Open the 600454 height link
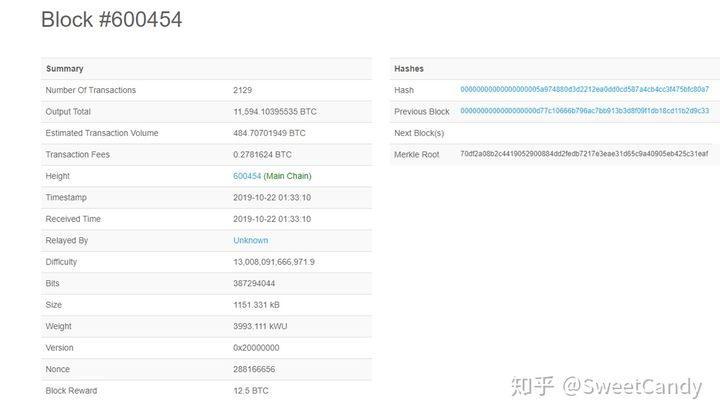Screen dimensions: 720x418 click(247, 176)
